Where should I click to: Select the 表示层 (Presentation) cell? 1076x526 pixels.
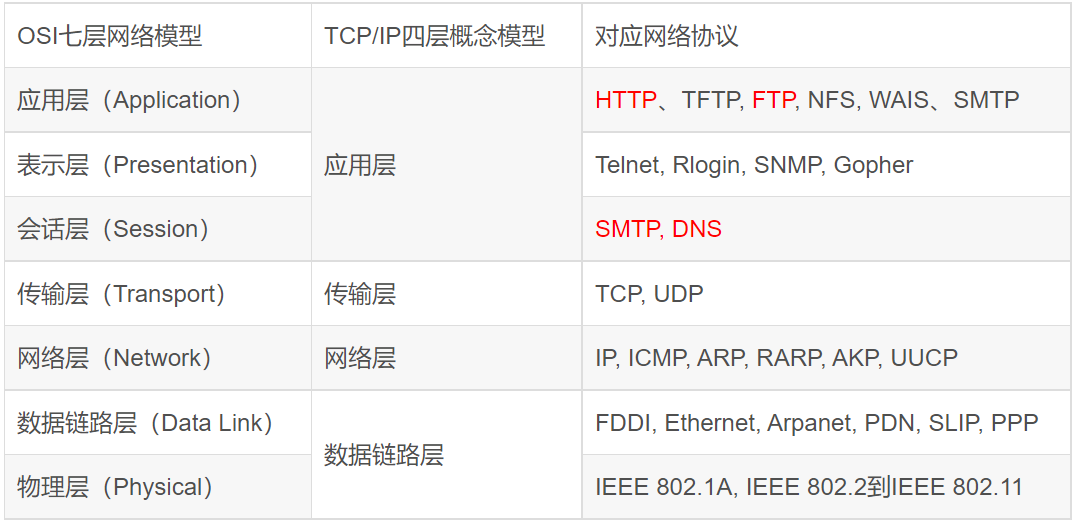[158, 165]
